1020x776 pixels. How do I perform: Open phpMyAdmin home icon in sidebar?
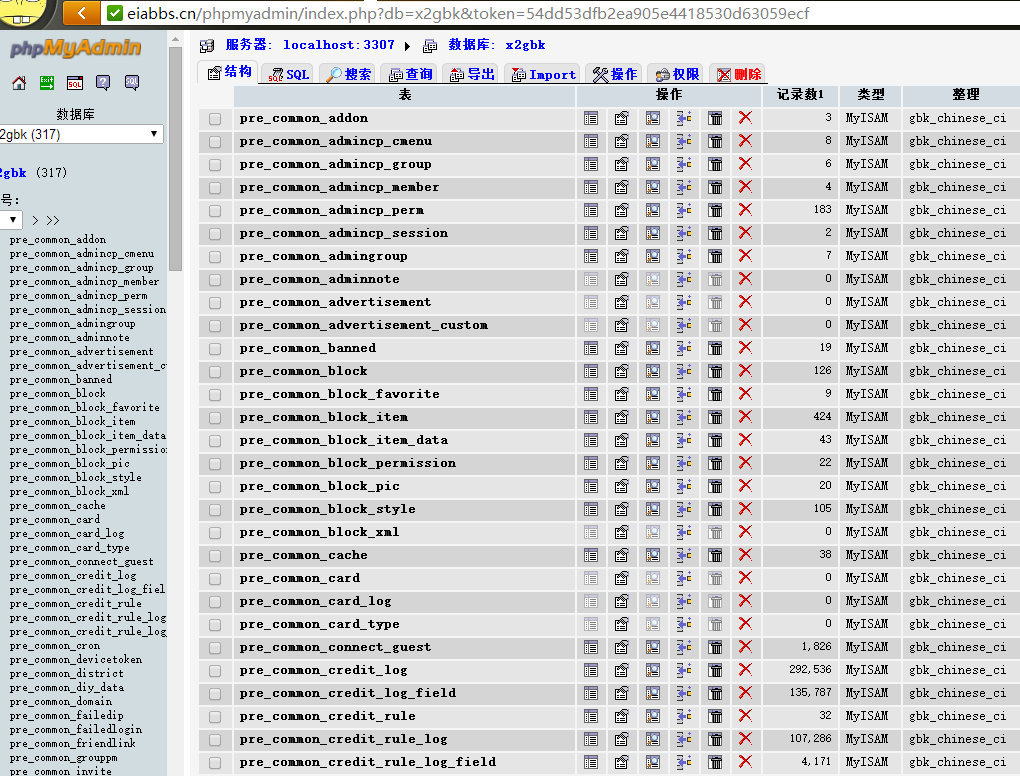tap(19, 83)
